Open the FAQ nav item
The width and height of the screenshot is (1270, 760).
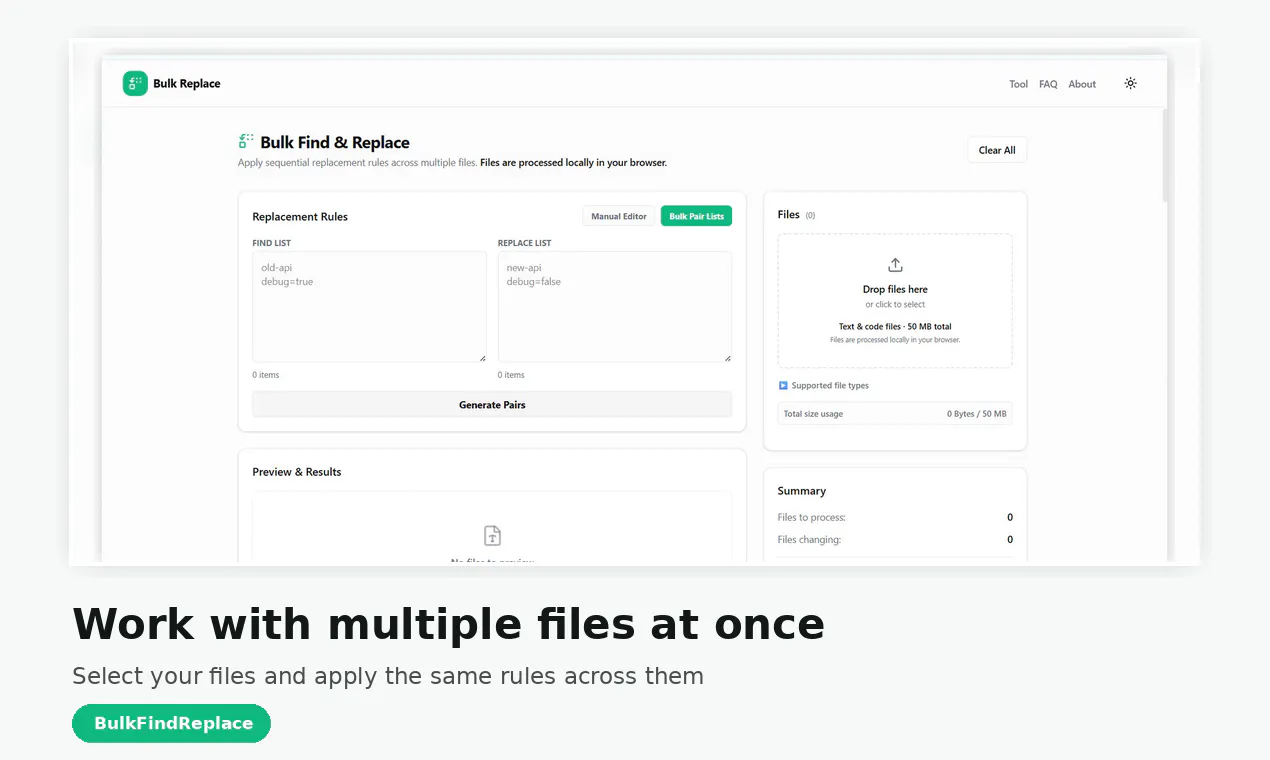click(1048, 84)
